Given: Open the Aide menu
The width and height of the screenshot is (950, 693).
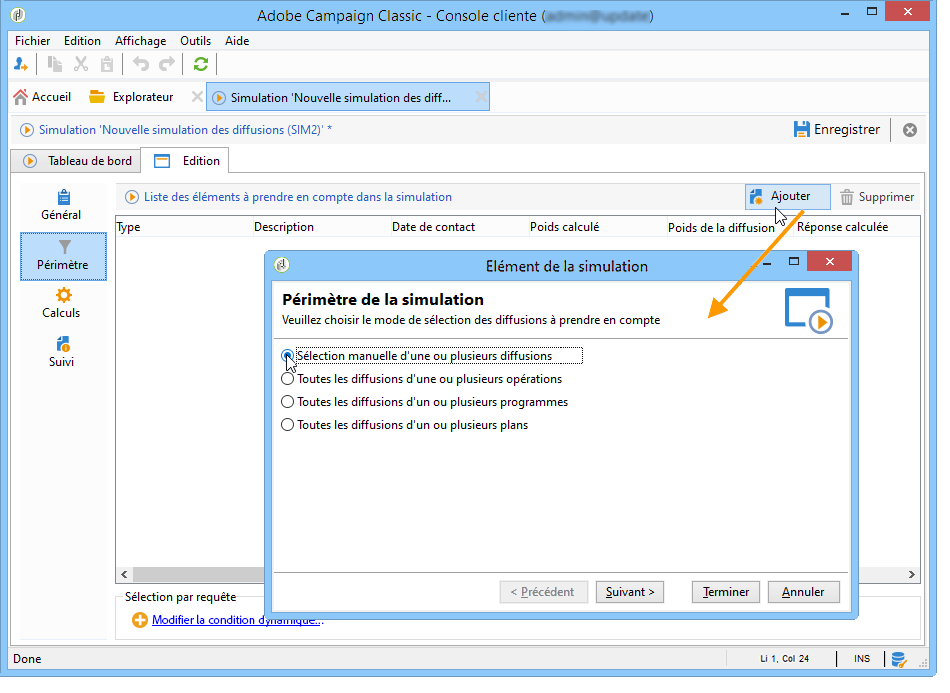Looking at the screenshot, I should tap(237, 41).
